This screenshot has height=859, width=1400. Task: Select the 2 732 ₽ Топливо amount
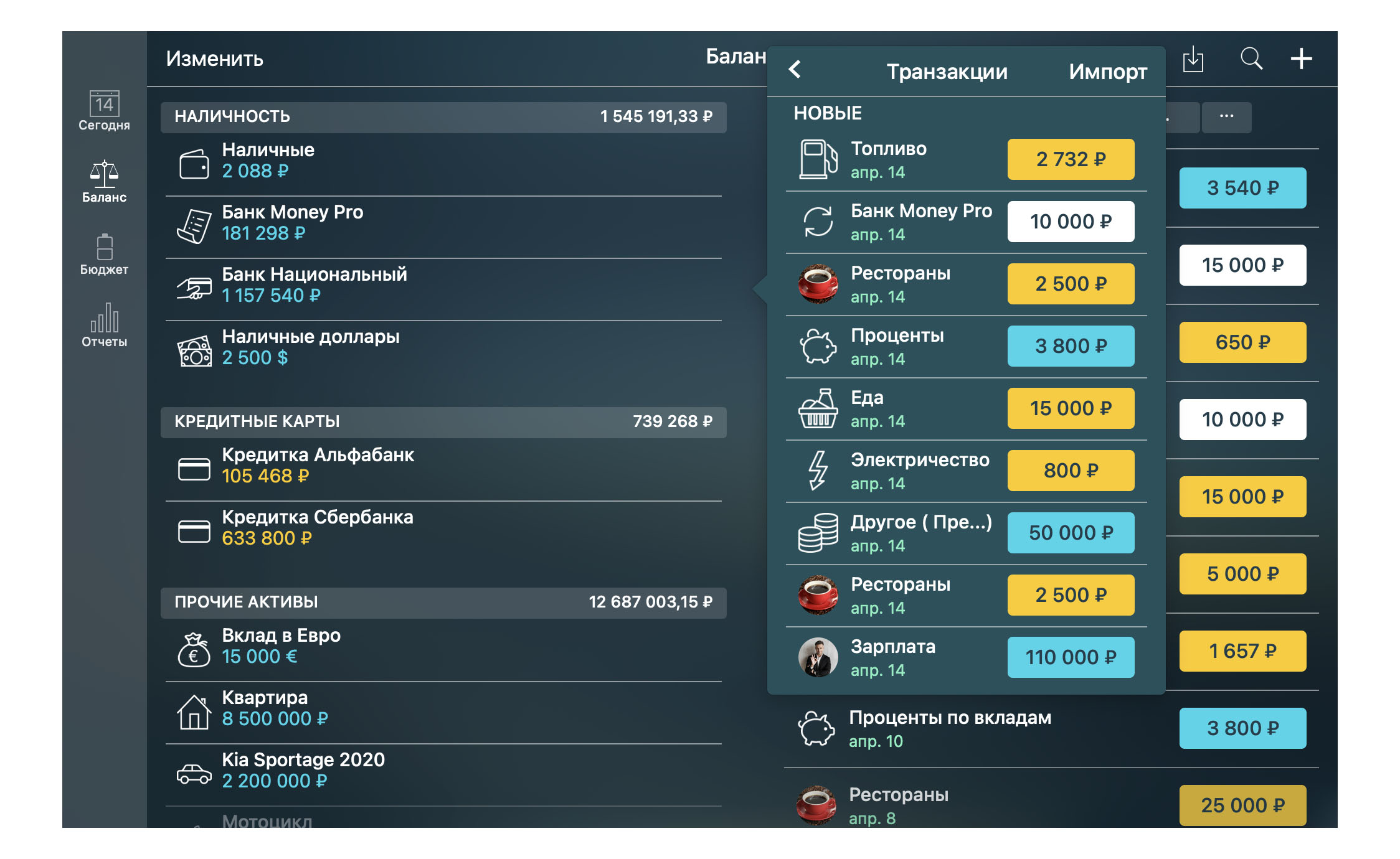point(1071,159)
